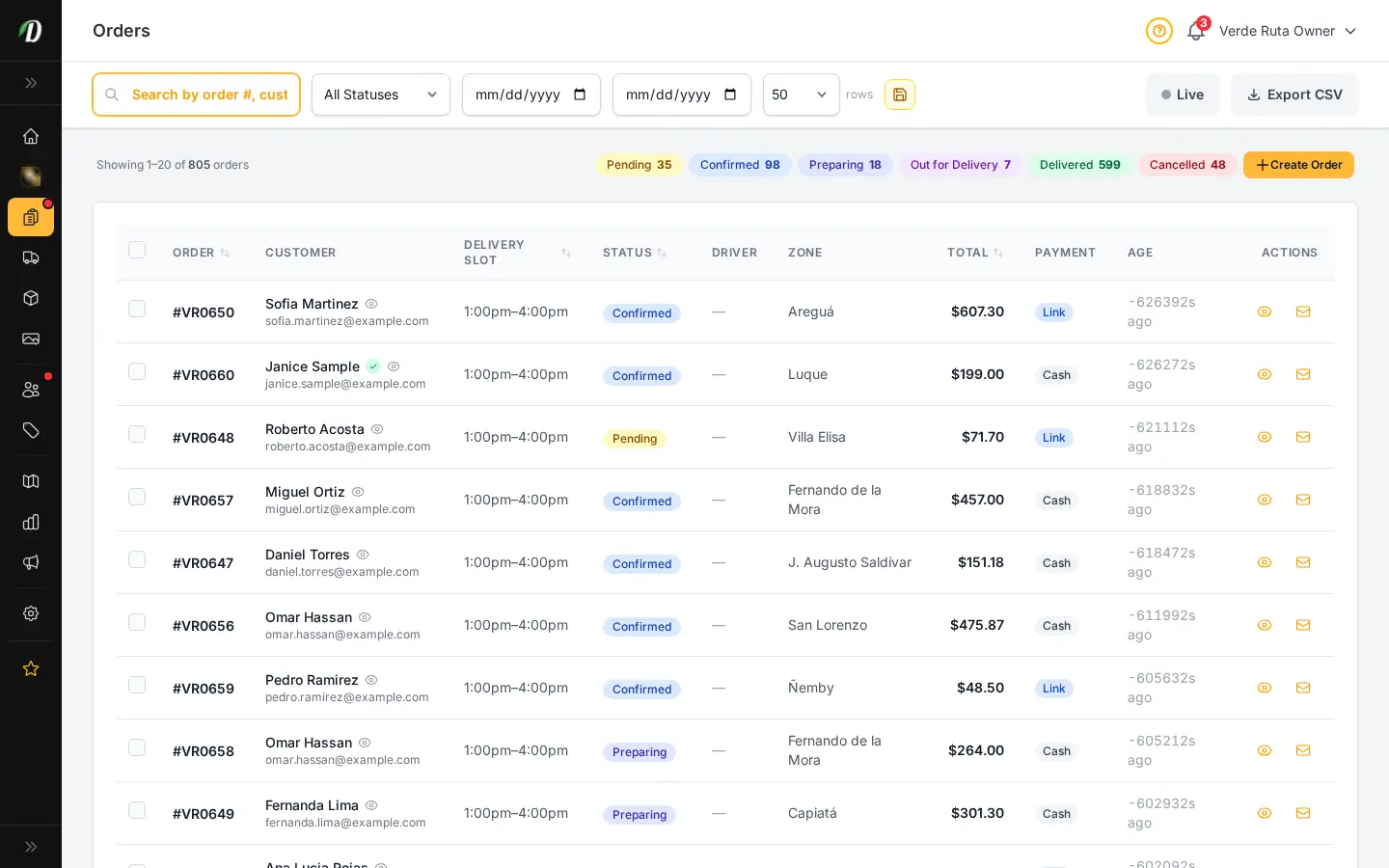The width and height of the screenshot is (1389, 868).
Task: Expand the sidebar with bottom double-chevron
Action: point(31,847)
